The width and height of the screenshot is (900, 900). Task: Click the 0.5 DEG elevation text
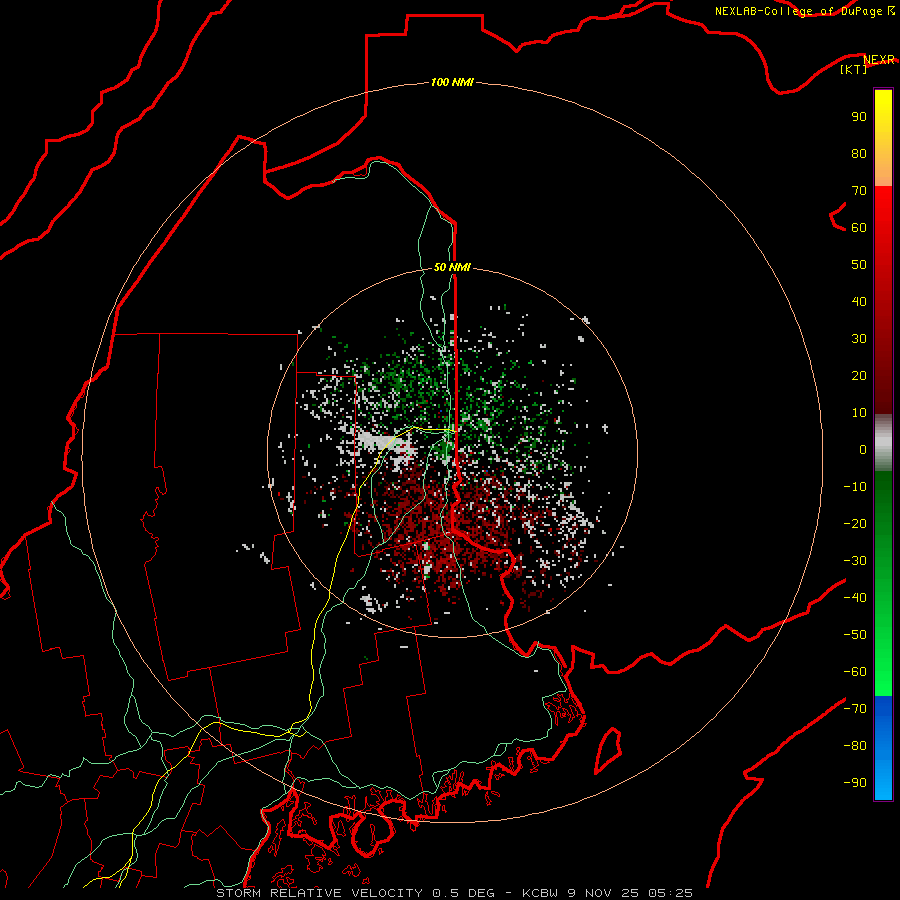click(462, 893)
